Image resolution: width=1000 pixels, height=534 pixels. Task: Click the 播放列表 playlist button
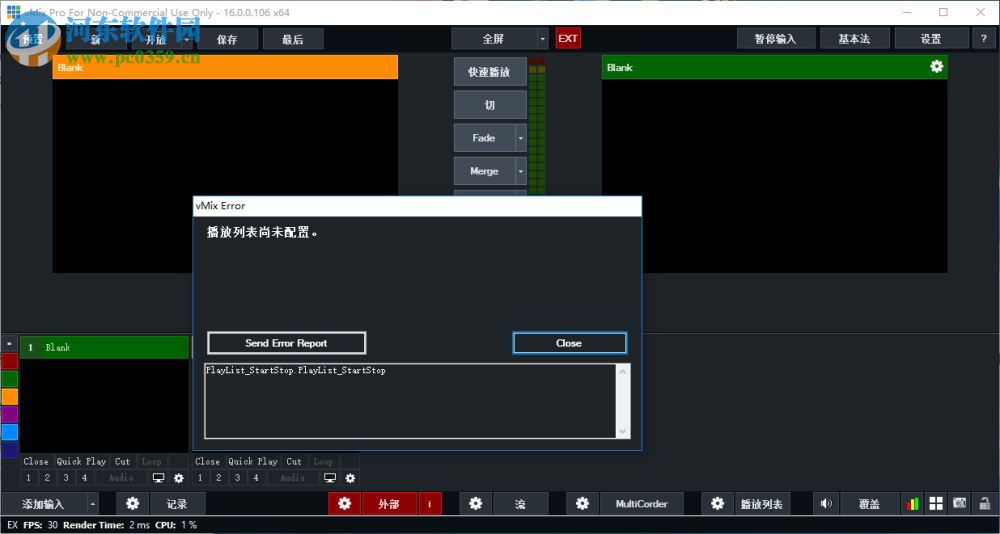pyautogui.click(x=762, y=503)
